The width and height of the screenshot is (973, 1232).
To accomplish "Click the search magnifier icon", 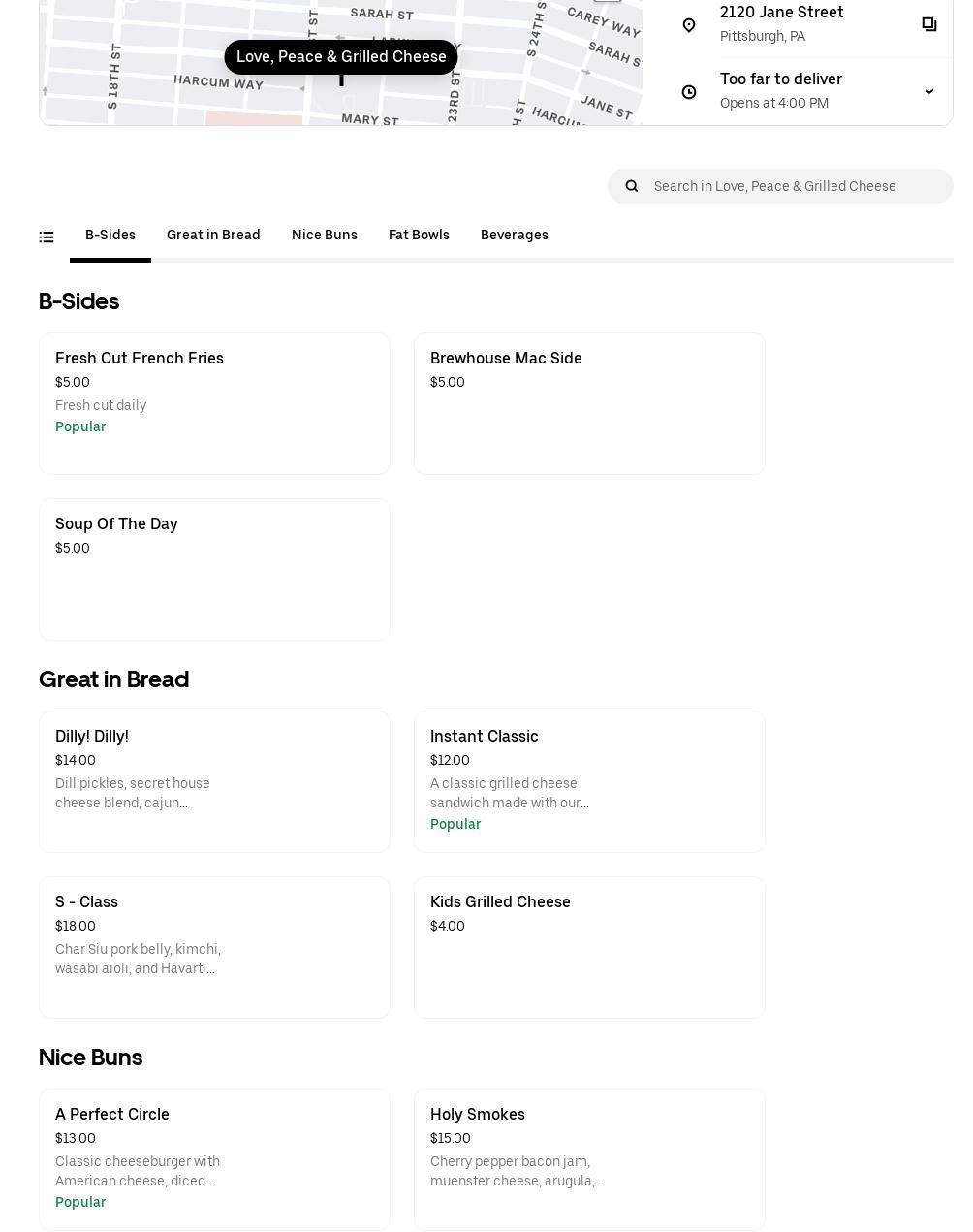I will tap(632, 186).
